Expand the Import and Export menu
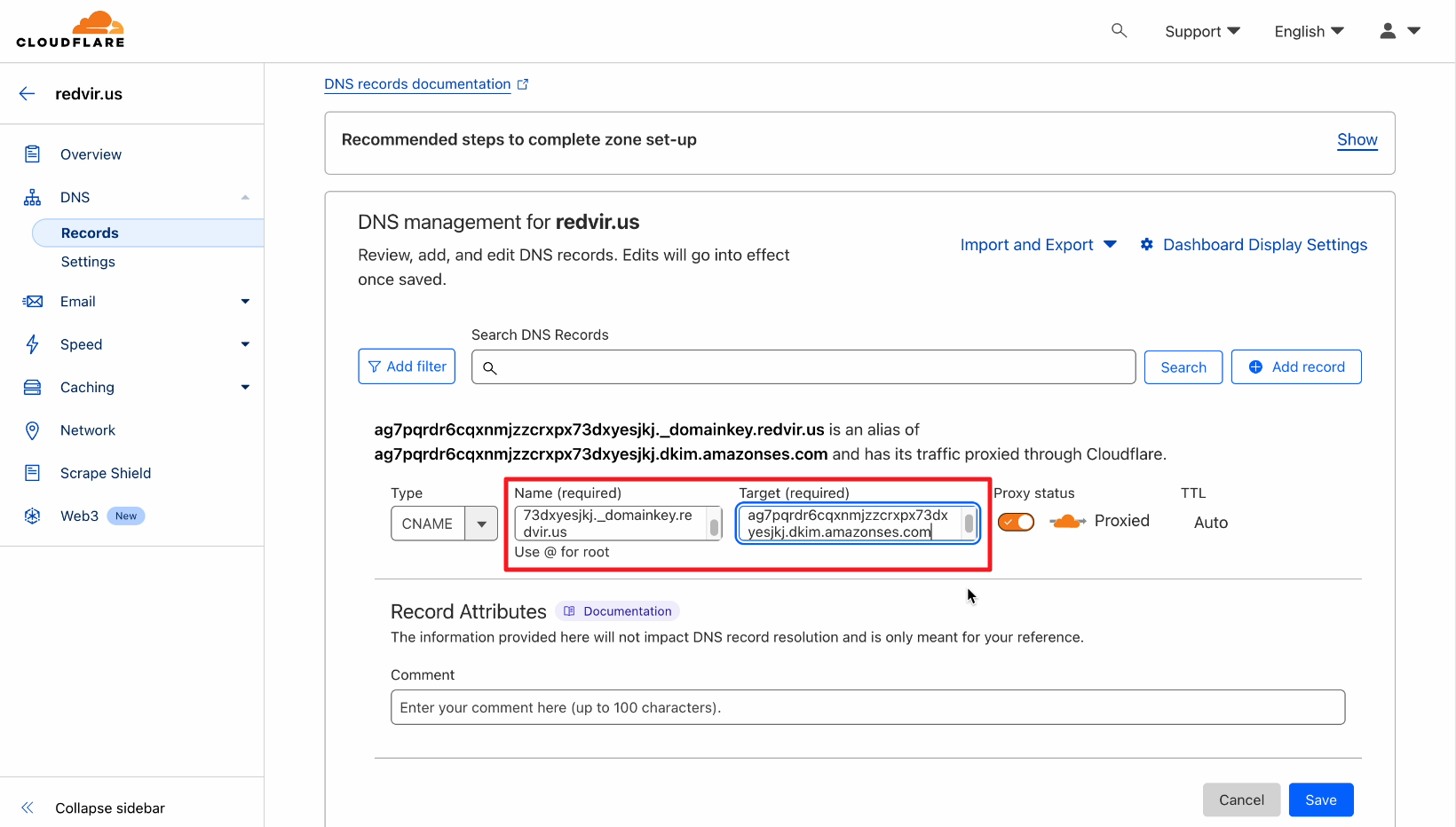Screen dimensions: 1456x827 (x=1038, y=245)
